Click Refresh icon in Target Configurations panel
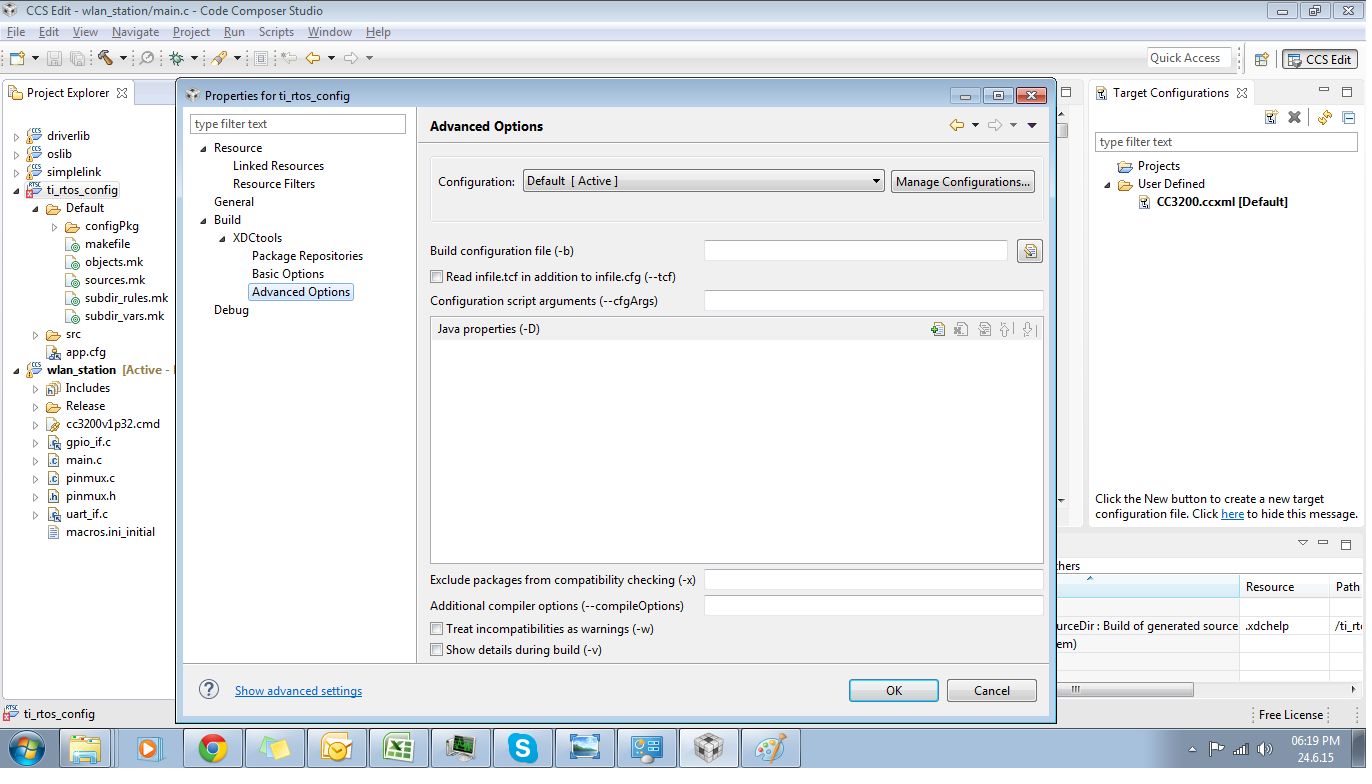The width and height of the screenshot is (1372, 784). 1325,117
